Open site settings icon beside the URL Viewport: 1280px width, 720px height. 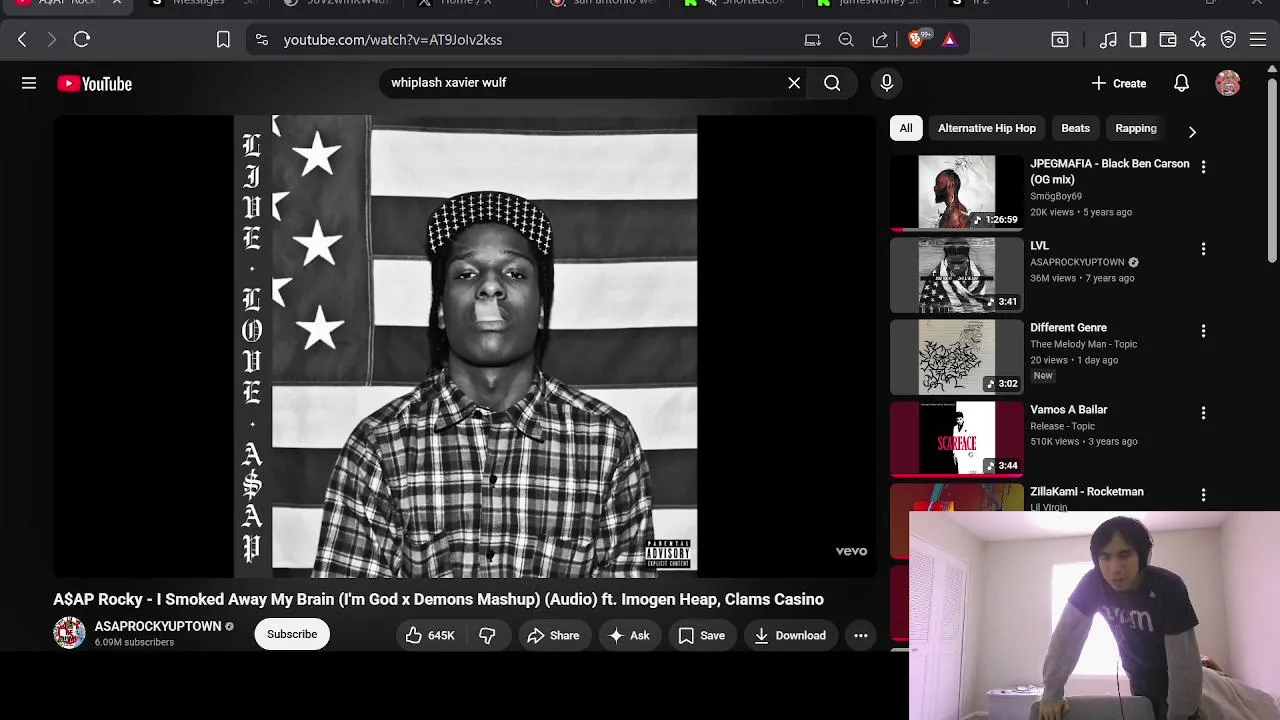262,40
